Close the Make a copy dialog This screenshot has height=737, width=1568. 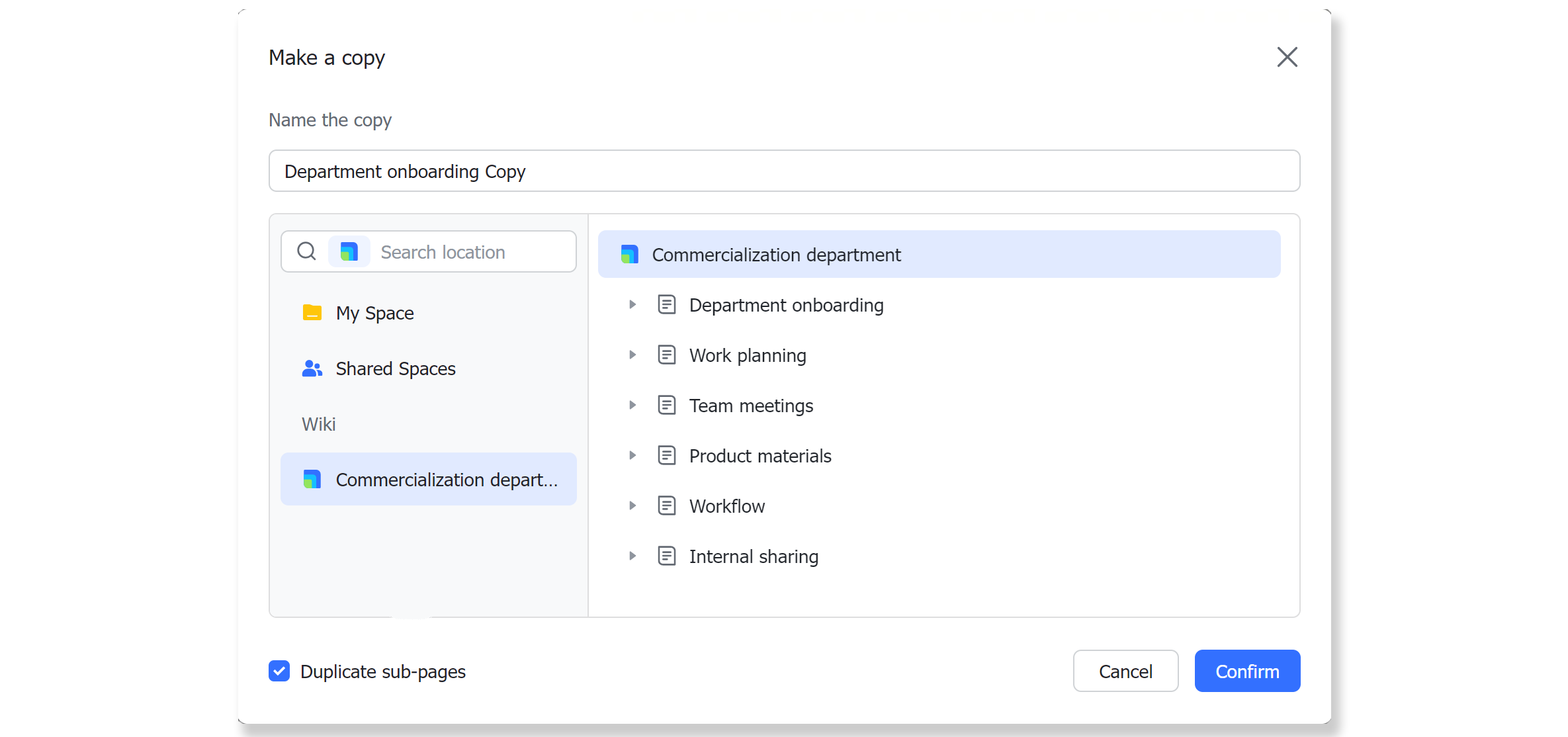(1287, 57)
